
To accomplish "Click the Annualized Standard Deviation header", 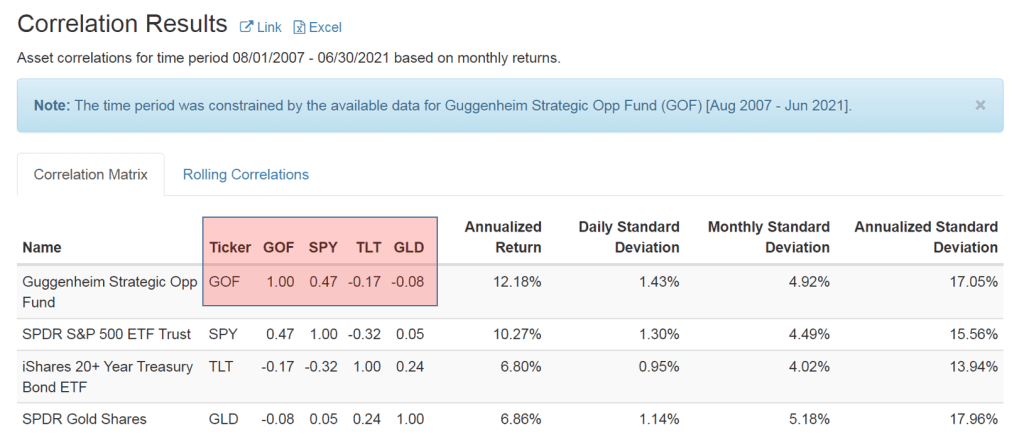I will click(x=925, y=237).
